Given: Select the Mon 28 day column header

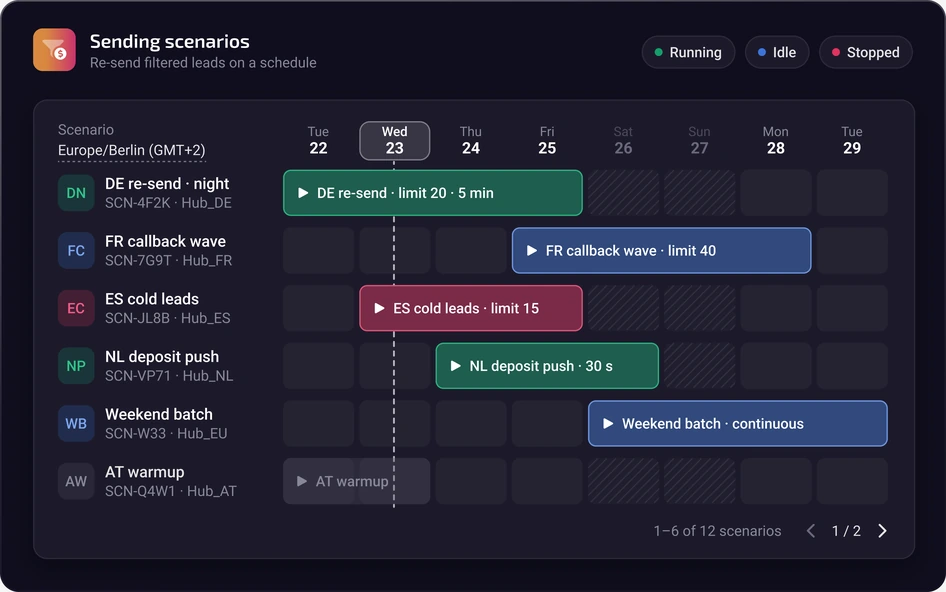Looking at the screenshot, I should click(775, 141).
